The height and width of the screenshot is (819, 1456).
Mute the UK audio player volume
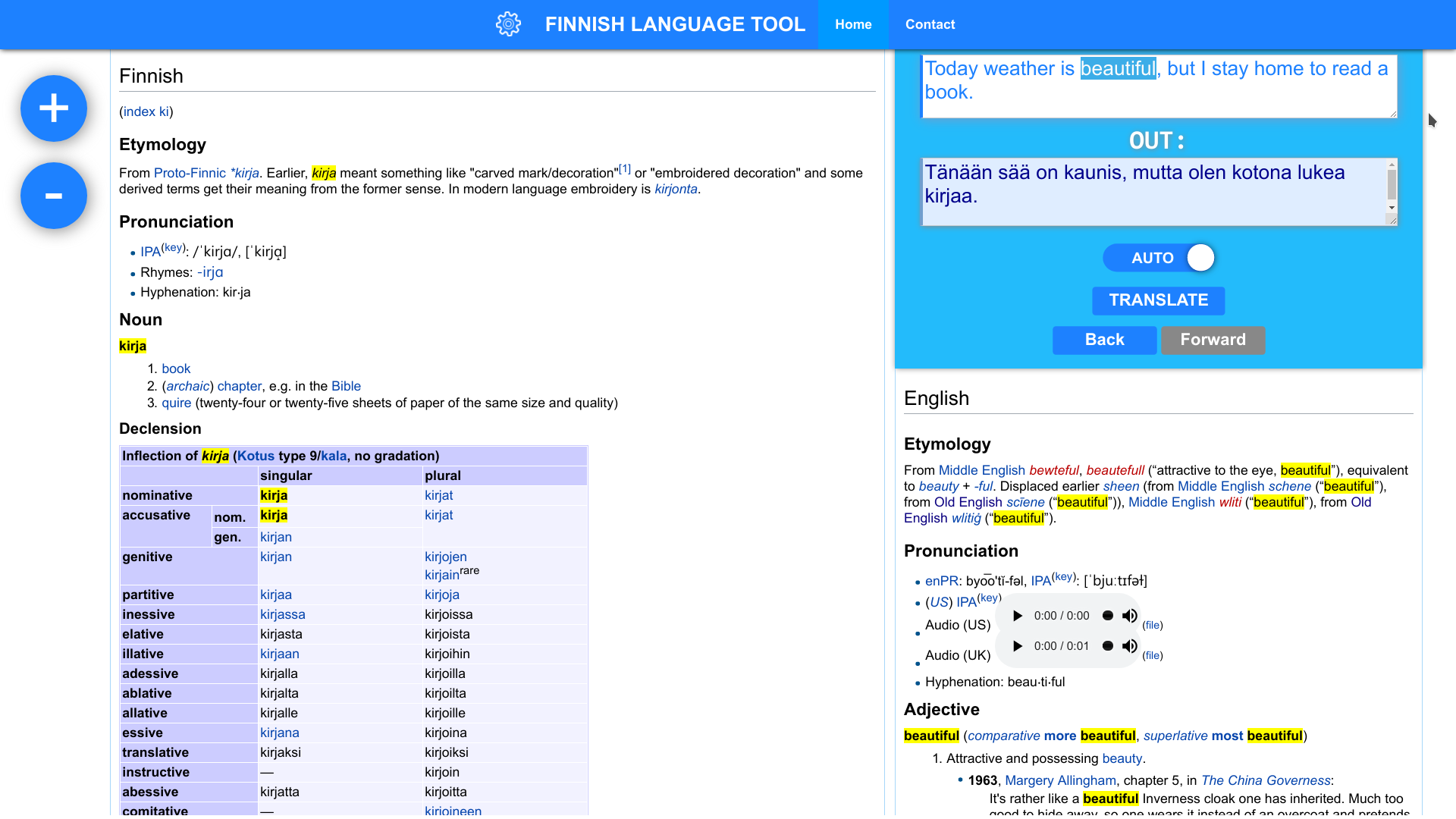coord(1130,646)
